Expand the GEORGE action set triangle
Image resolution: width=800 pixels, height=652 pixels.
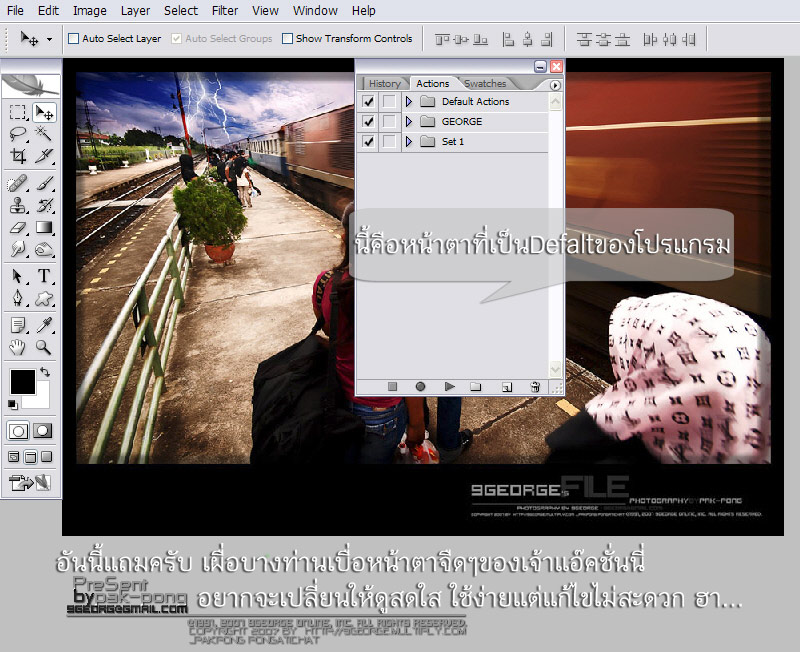(x=409, y=121)
